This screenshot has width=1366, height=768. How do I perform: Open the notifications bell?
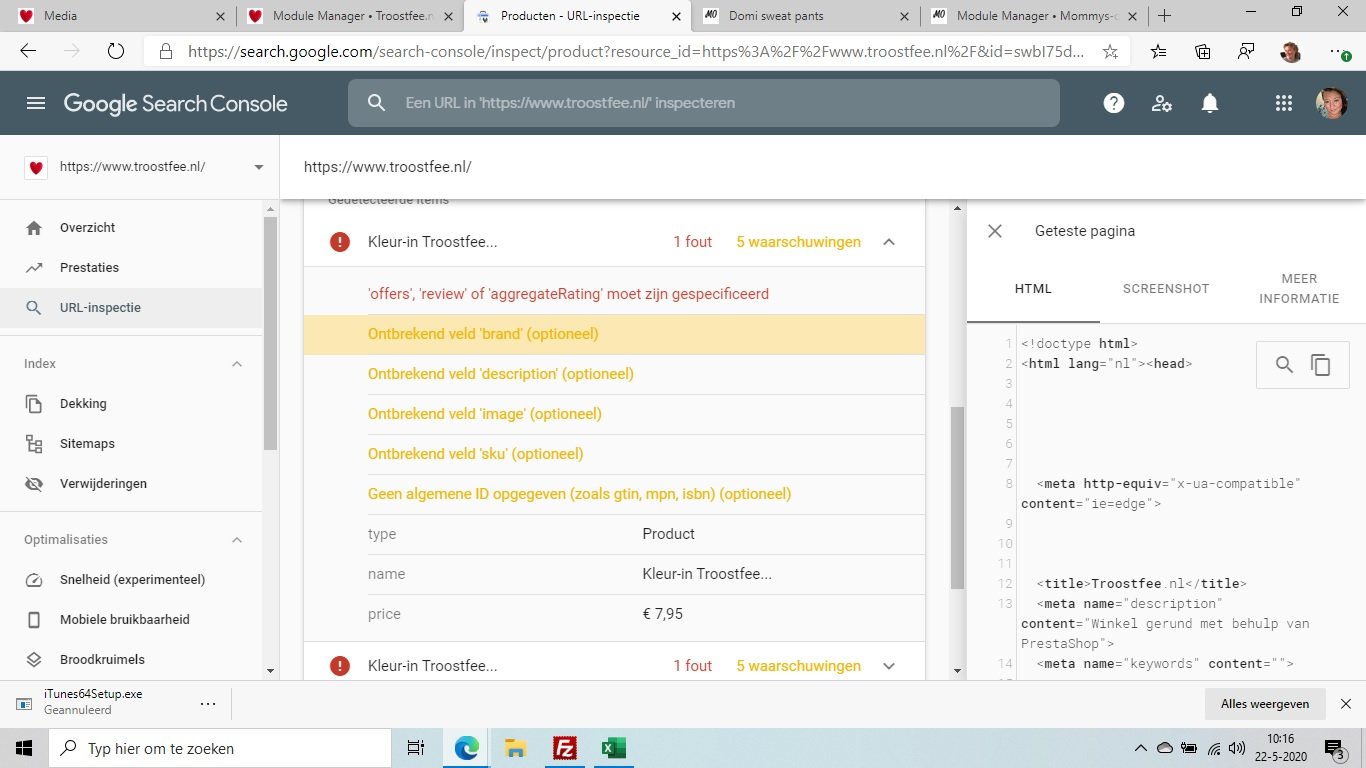1210,103
